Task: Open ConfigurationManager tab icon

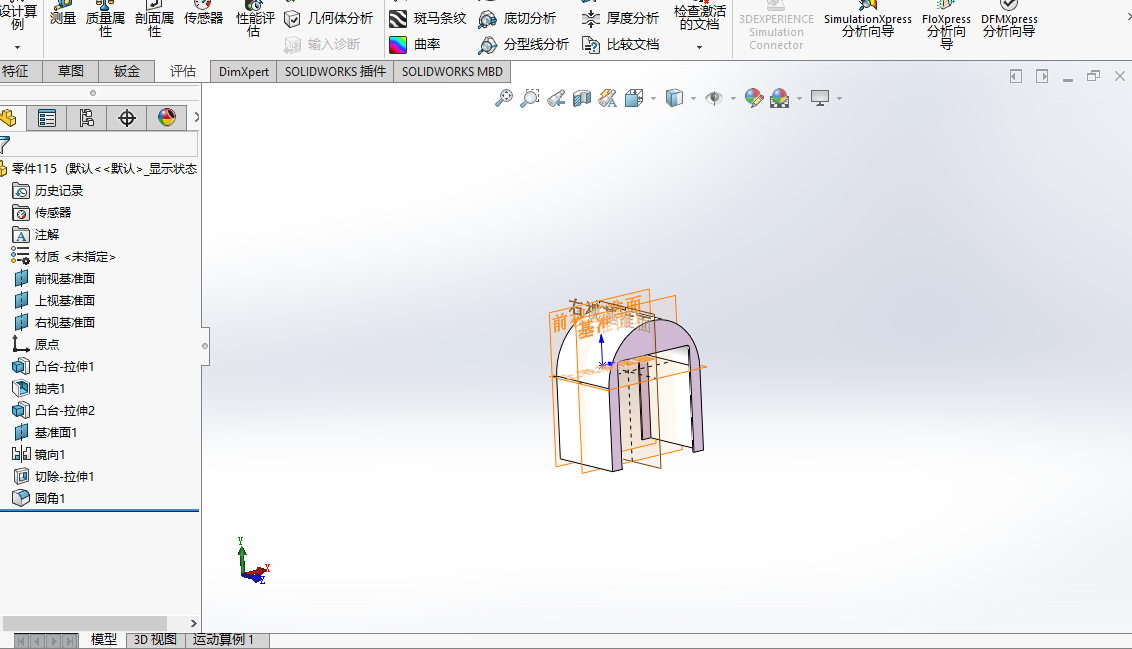Action: (x=87, y=118)
